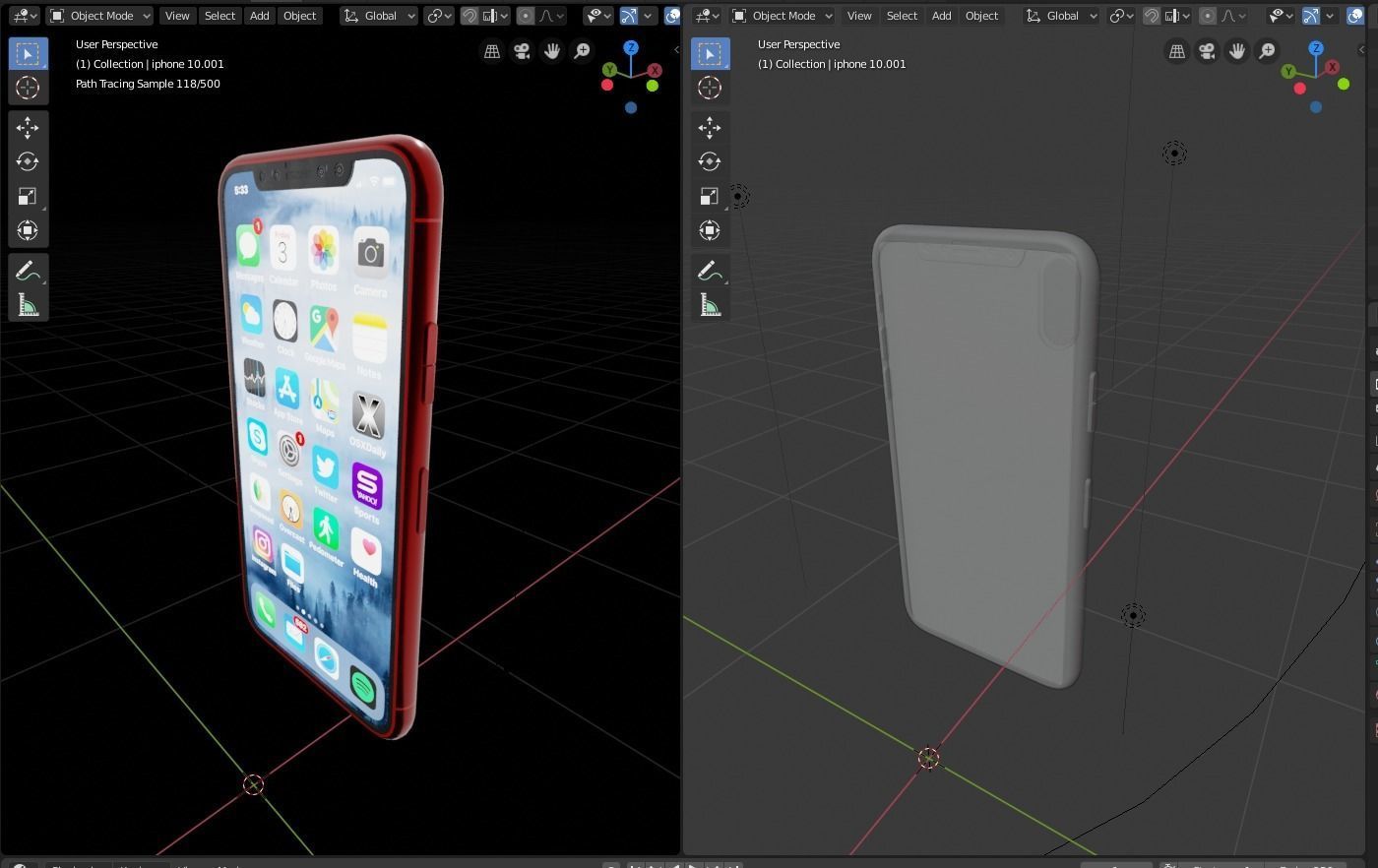Viewport: 1378px width, 868px height.
Task: Click the zoom magnifier icon in left viewport
Action: click(x=583, y=51)
